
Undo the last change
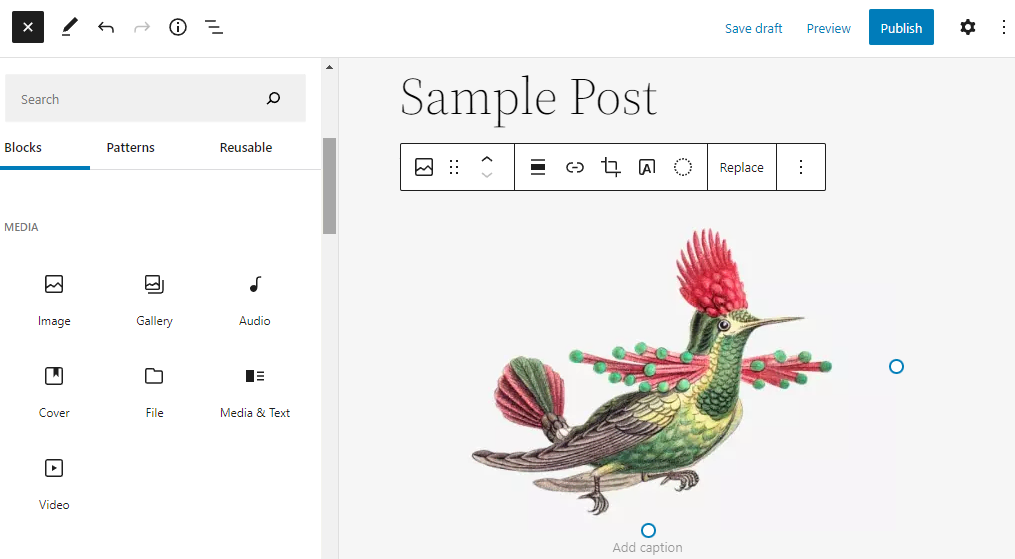coord(106,28)
